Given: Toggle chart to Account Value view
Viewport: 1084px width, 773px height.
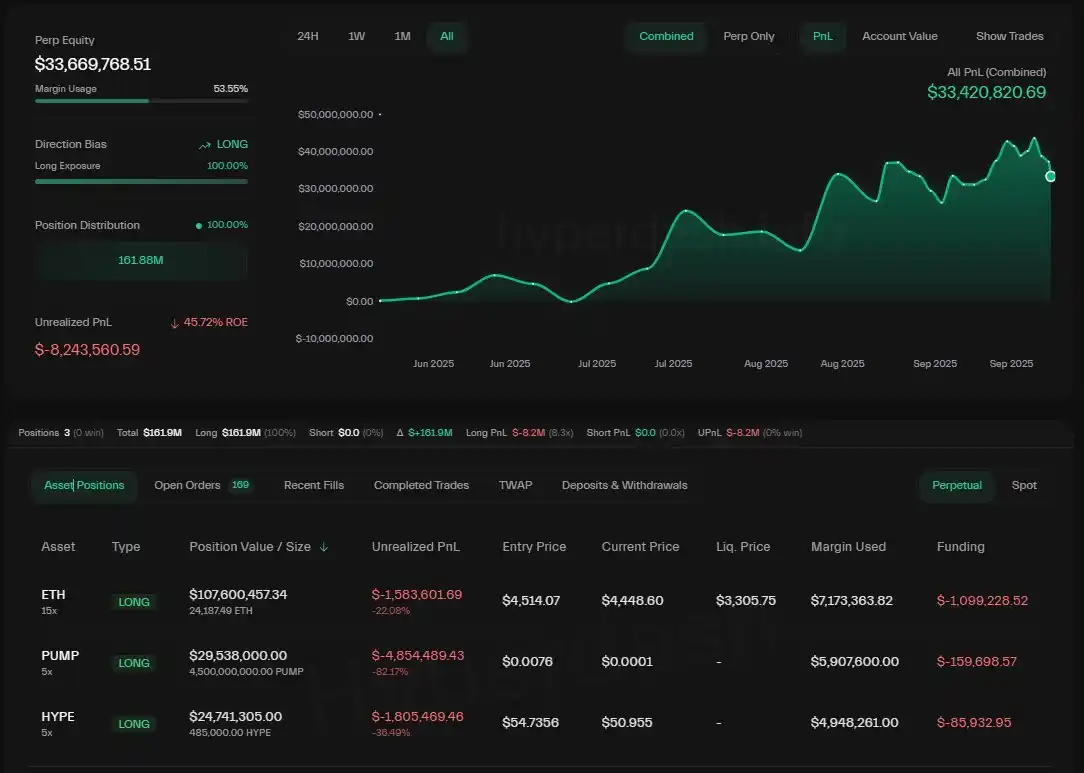Looking at the screenshot, I should tap(899, 36).
